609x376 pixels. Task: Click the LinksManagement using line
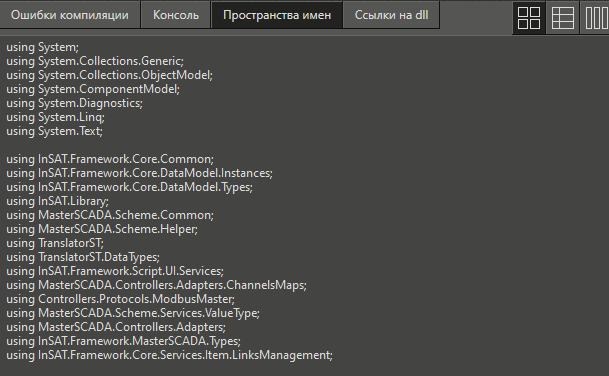pyautogui.click(x=169, y=355)
